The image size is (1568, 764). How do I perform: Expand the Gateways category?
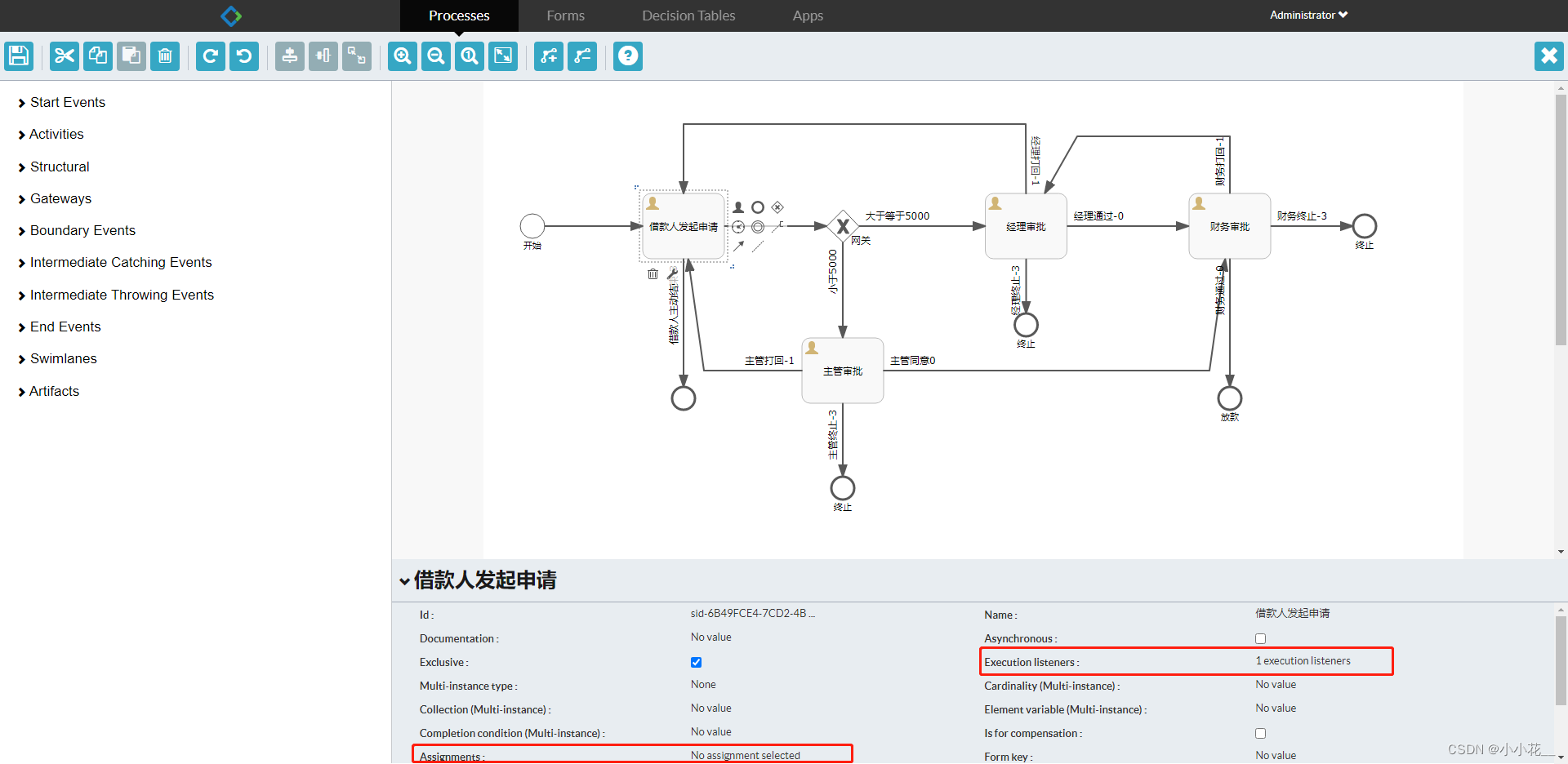pos(60,198)
